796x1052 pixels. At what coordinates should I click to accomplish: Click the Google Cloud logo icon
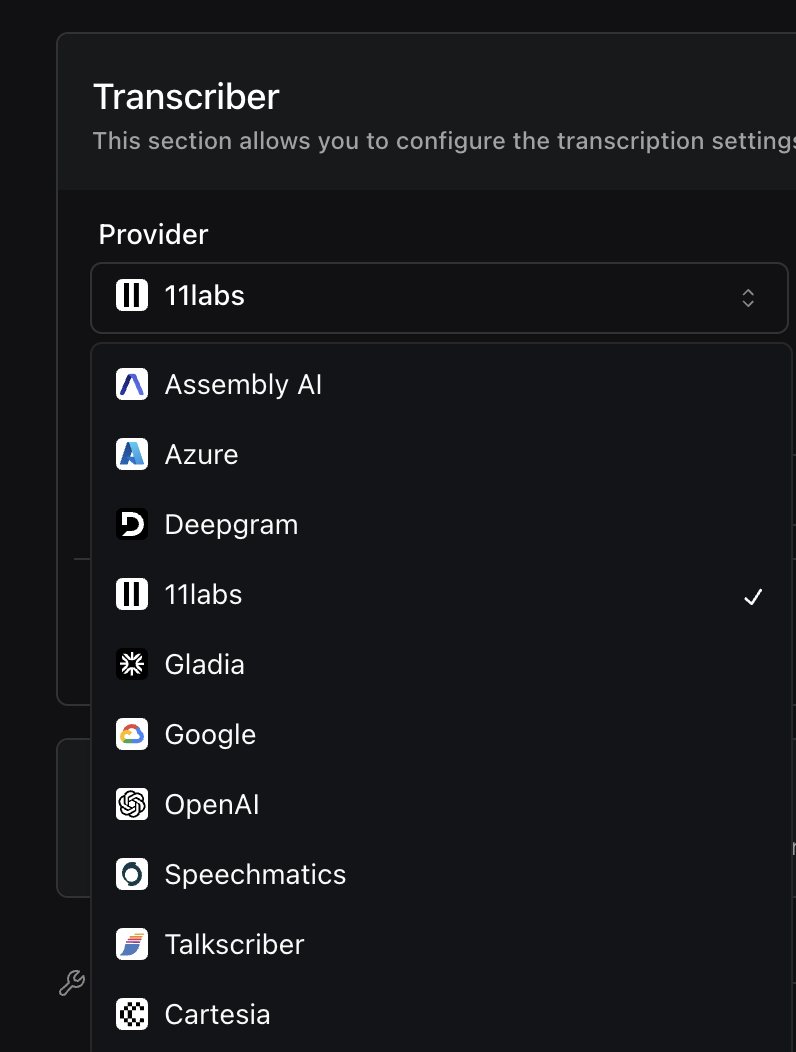click(x=132, y=735)
